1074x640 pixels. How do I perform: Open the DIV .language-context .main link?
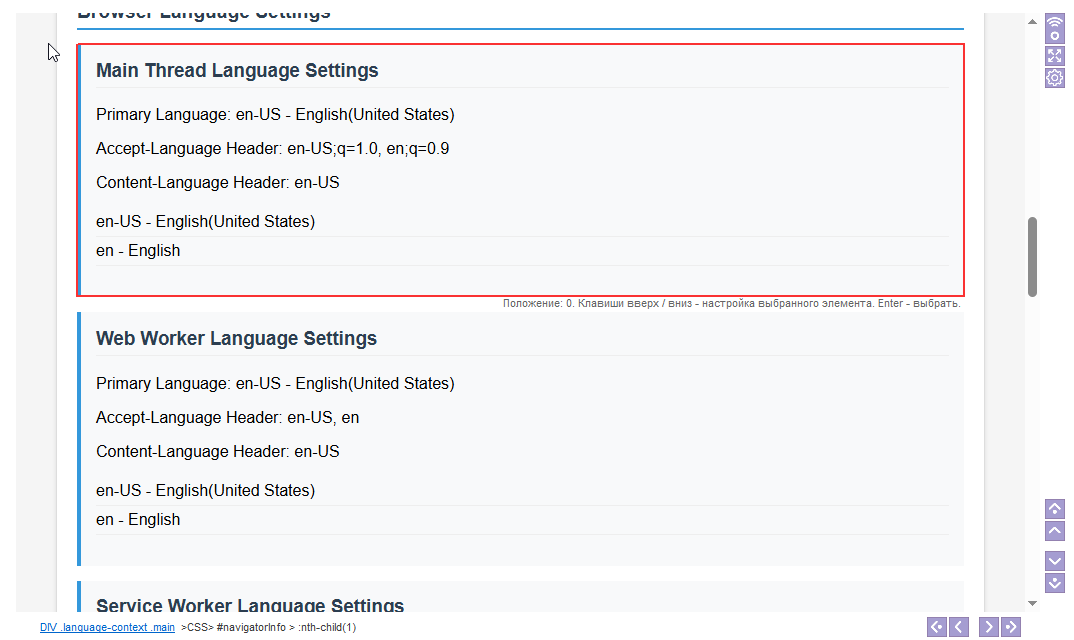[107, 628]
